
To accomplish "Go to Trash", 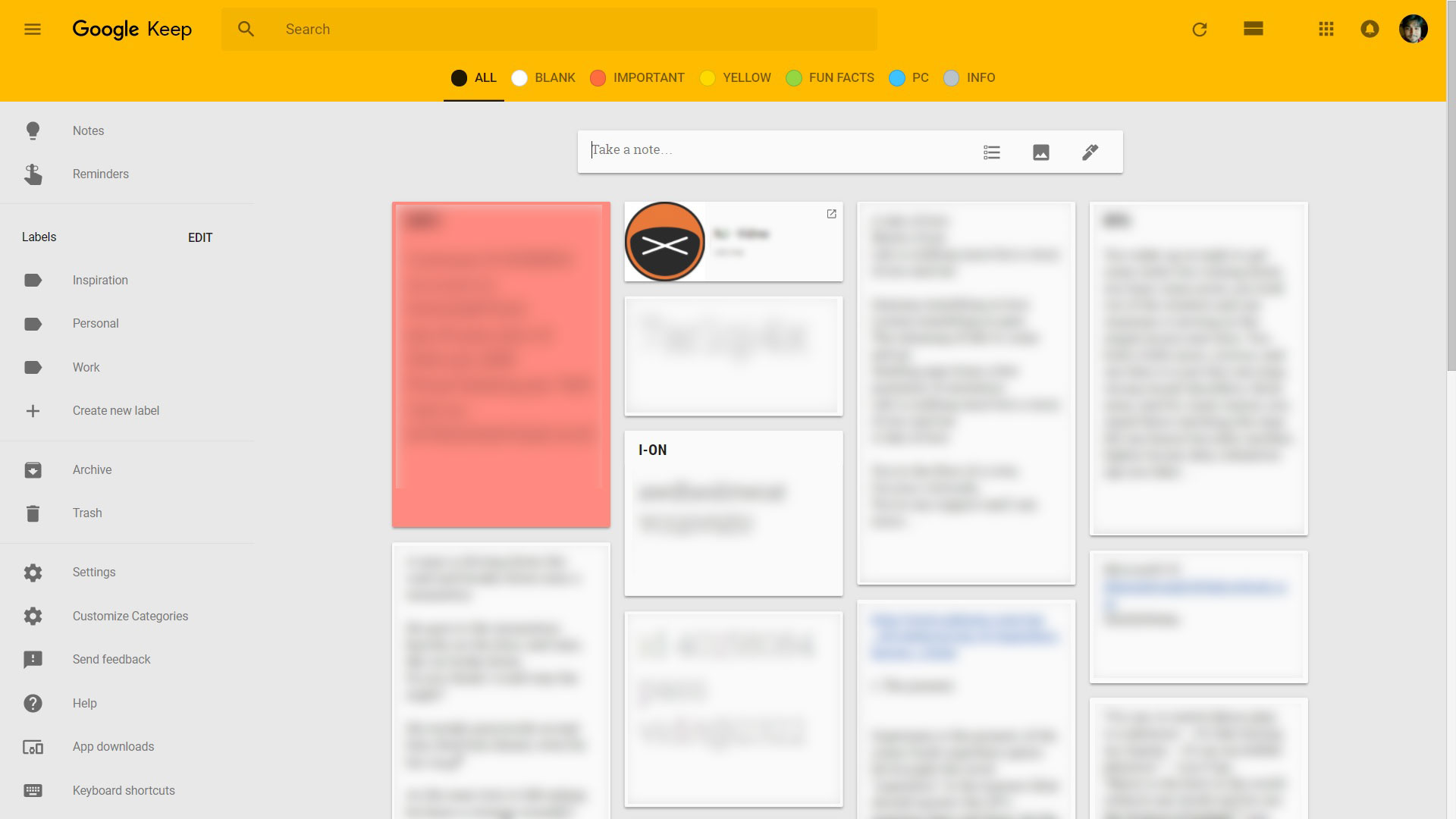I will pyautogui.click(x=87, y=513).
